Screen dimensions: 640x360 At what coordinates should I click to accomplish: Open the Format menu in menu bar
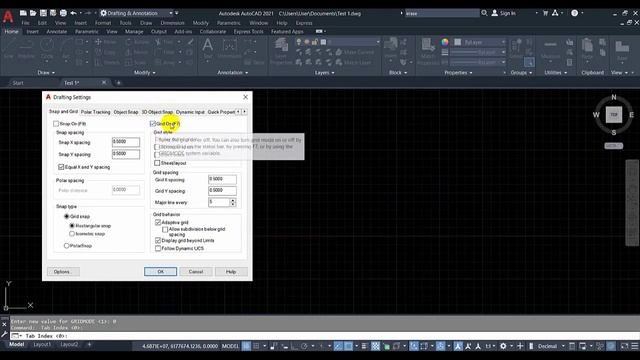coord(103,23)
